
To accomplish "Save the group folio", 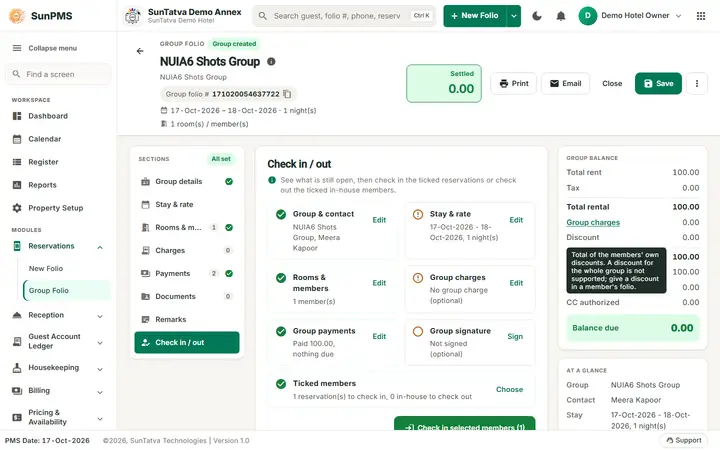I will [658, 84].
